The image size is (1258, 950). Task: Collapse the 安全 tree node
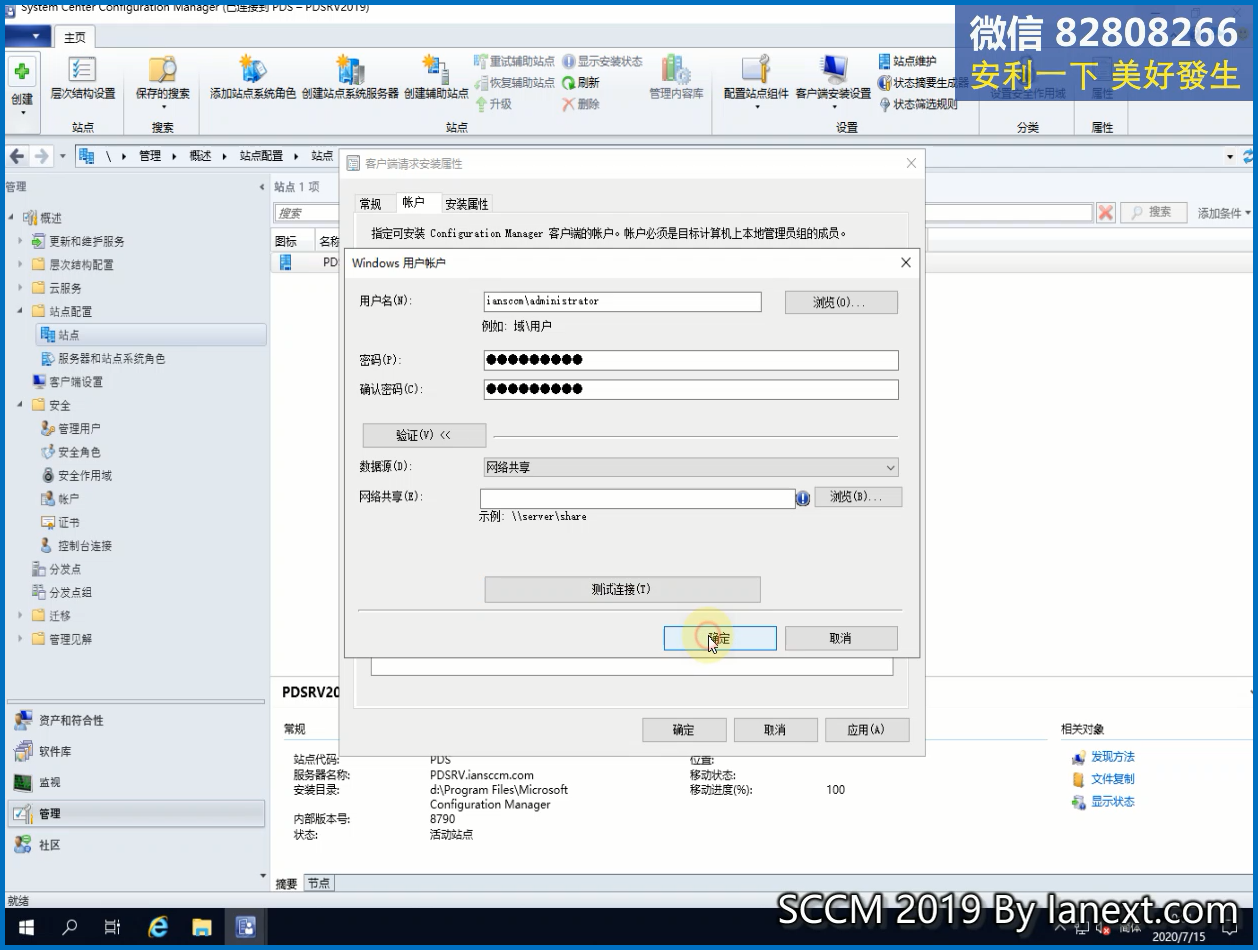(x=20, y=405)
